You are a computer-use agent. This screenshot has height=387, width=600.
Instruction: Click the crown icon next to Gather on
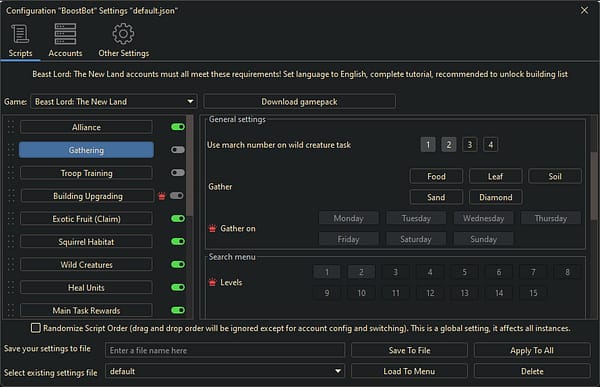tap(212, 229)
